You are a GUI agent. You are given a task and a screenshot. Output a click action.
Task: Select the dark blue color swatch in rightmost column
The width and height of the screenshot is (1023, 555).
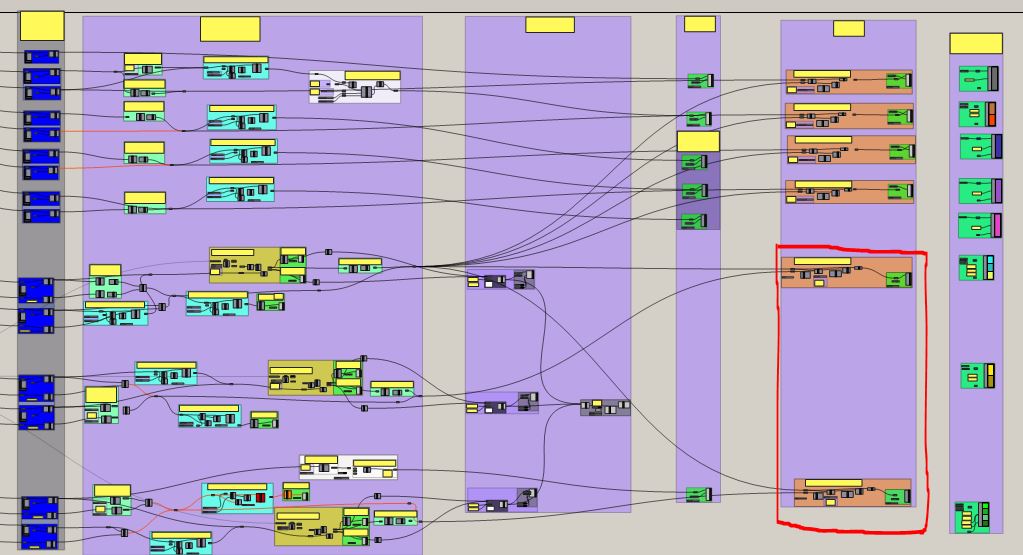996,146
